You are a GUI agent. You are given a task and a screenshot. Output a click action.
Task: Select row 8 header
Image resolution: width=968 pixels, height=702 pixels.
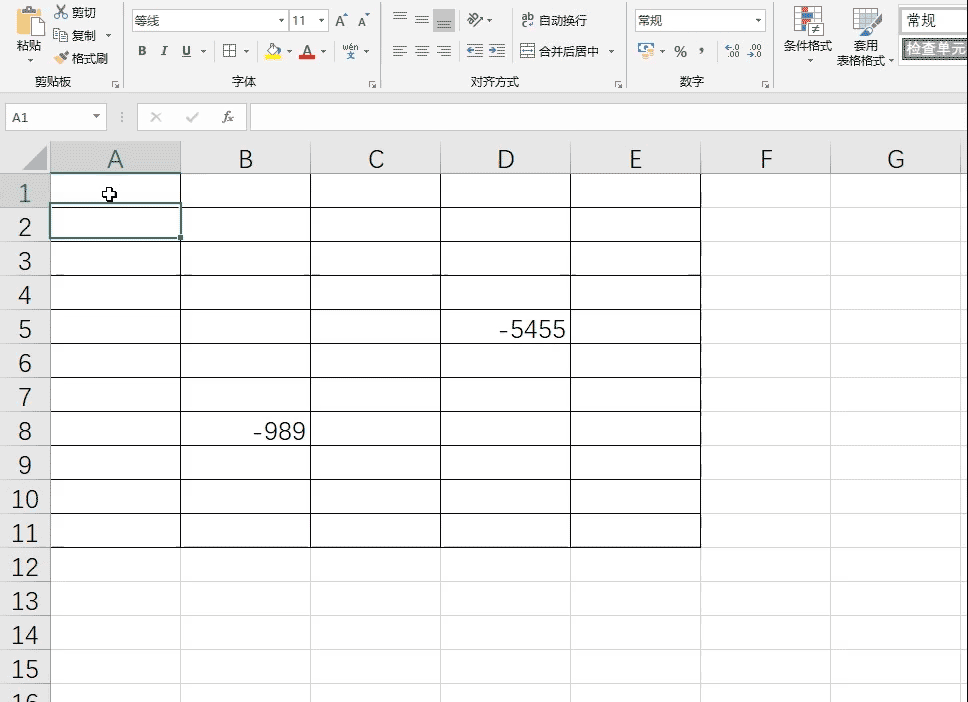pyautogui.click(x=25, y=430)
